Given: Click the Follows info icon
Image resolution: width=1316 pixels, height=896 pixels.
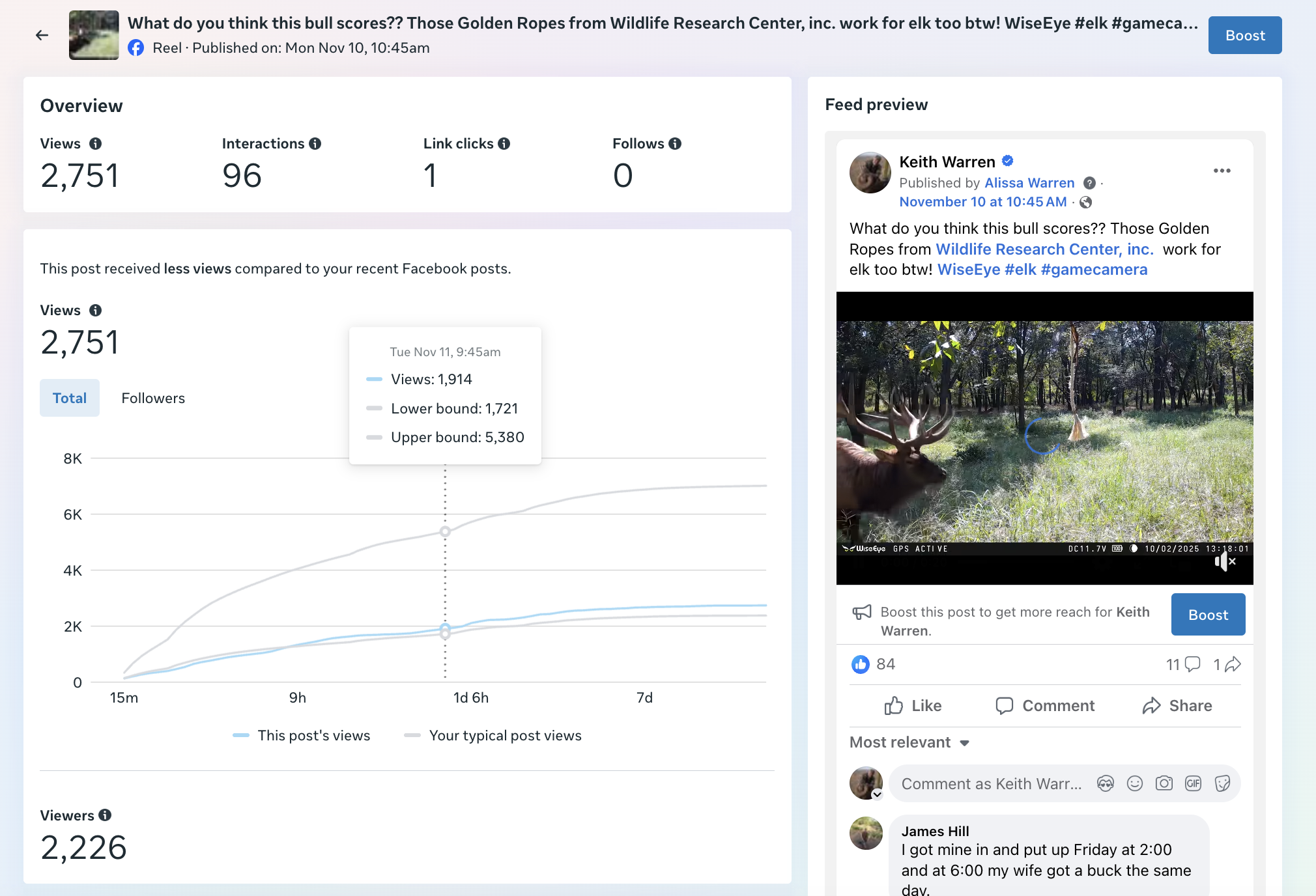Looking at the screenshot, I should [x=675, y=144].
